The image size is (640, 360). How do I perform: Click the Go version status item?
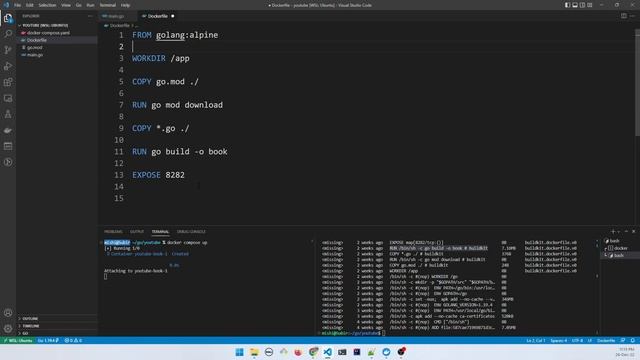click(48, 340)
